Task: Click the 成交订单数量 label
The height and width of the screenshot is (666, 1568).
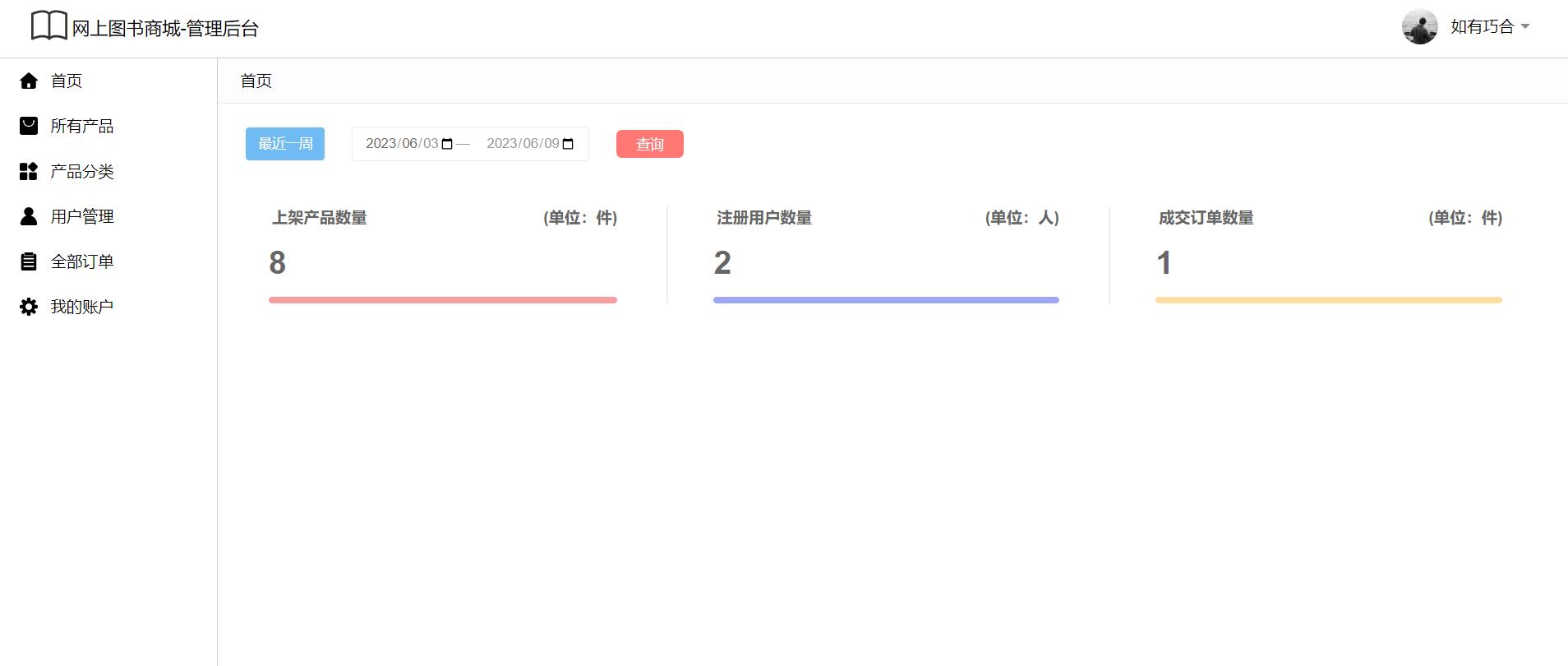Action: [x=1206, y=218]
